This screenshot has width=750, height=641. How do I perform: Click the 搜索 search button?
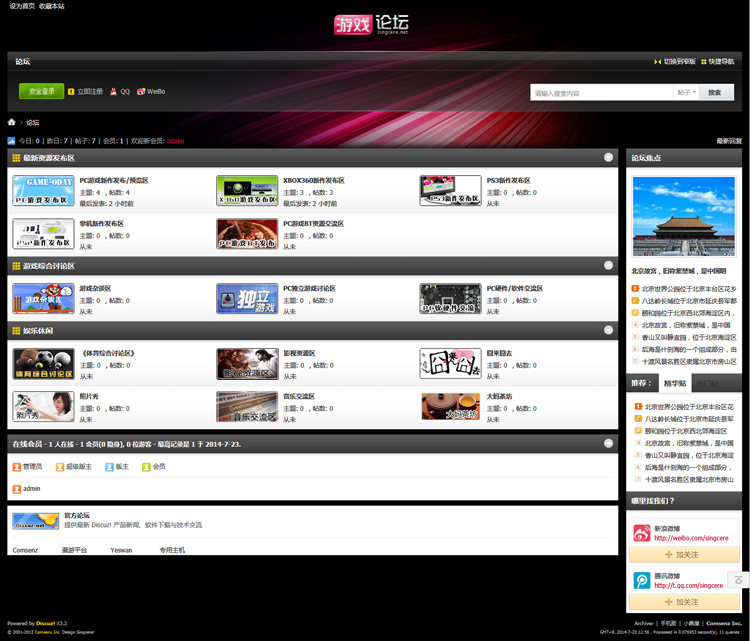715,92
